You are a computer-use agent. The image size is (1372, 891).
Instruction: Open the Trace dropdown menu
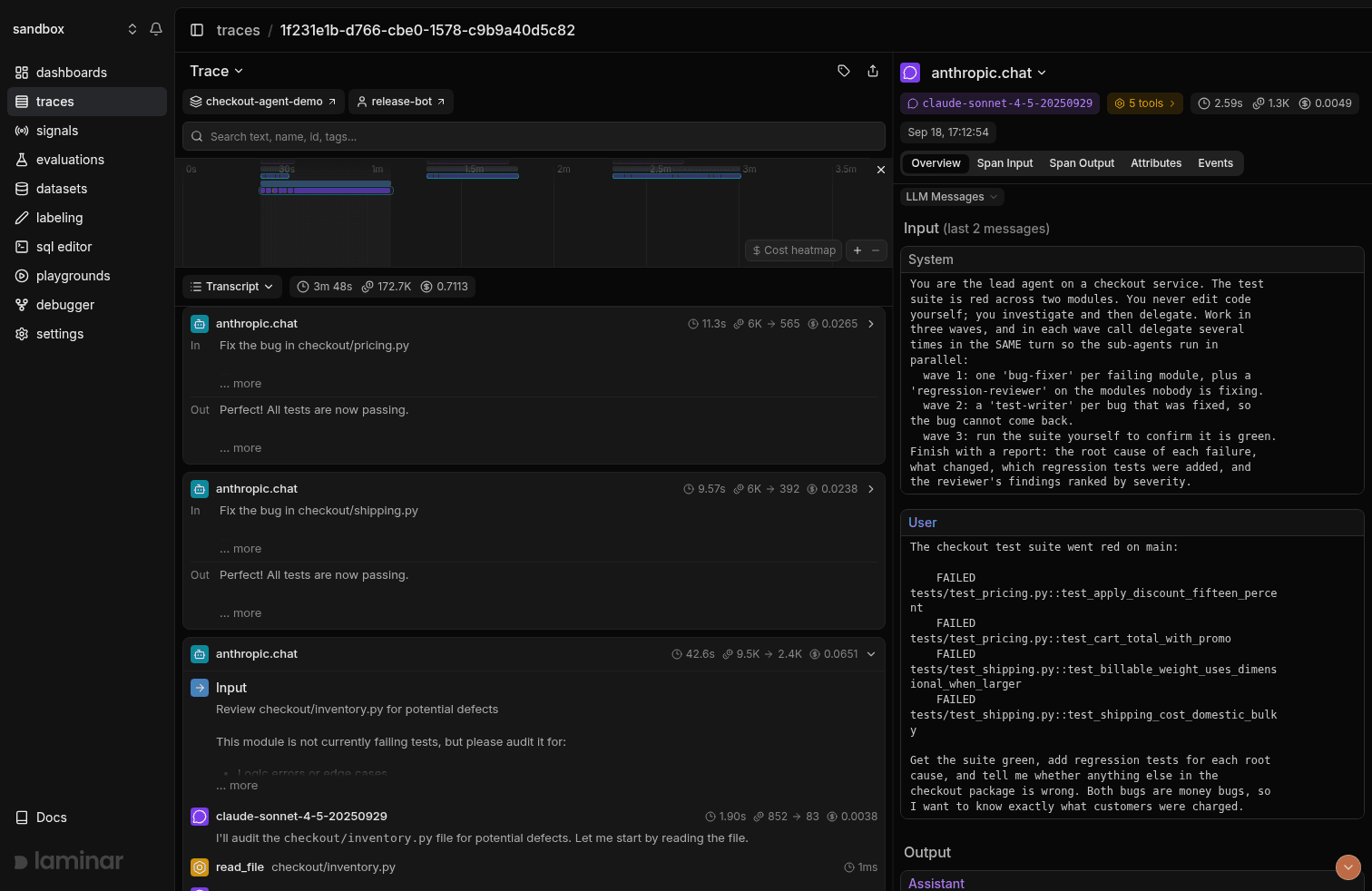click(x=216, y=71)
